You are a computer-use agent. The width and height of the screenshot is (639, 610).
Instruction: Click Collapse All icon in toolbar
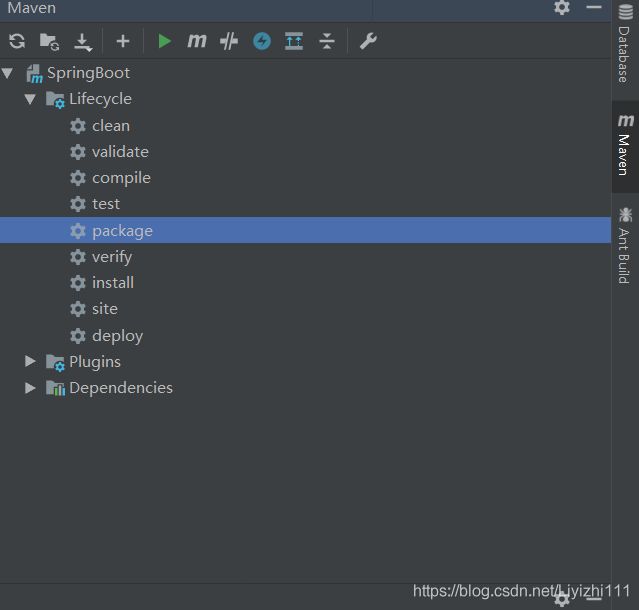[x=327, y=41]
